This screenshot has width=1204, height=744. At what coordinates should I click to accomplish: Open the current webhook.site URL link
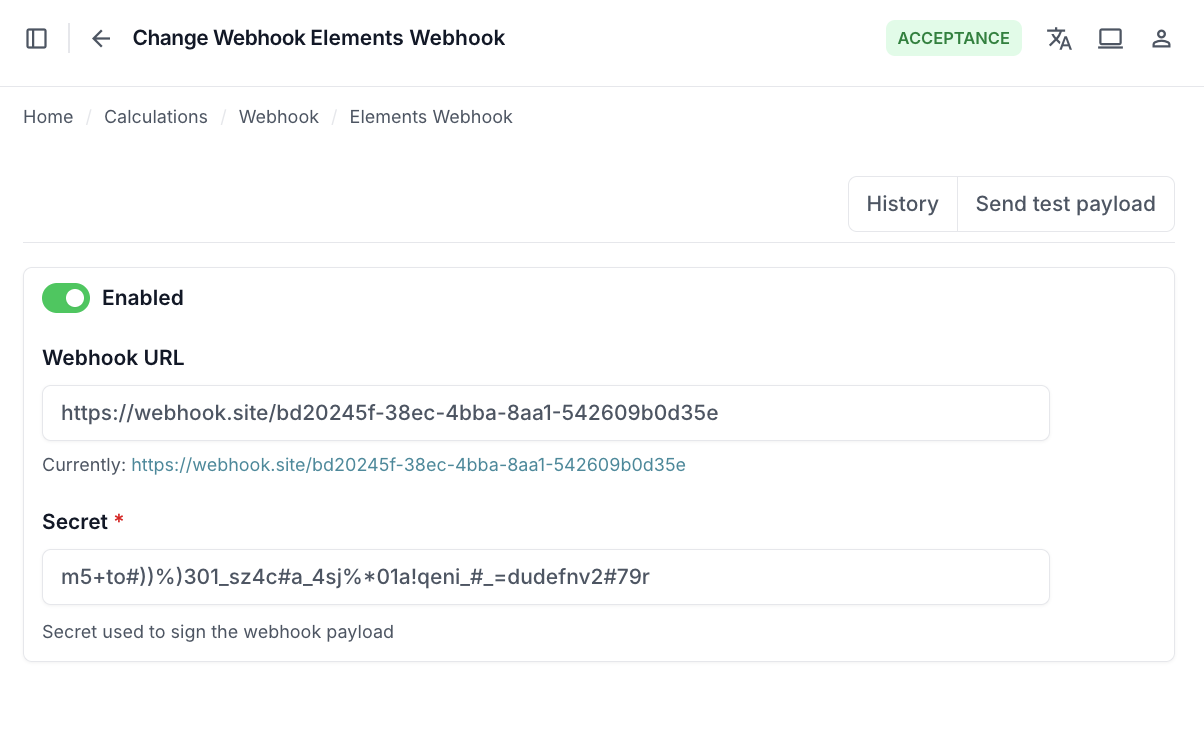pyautogui.click(x=411, y=465)
